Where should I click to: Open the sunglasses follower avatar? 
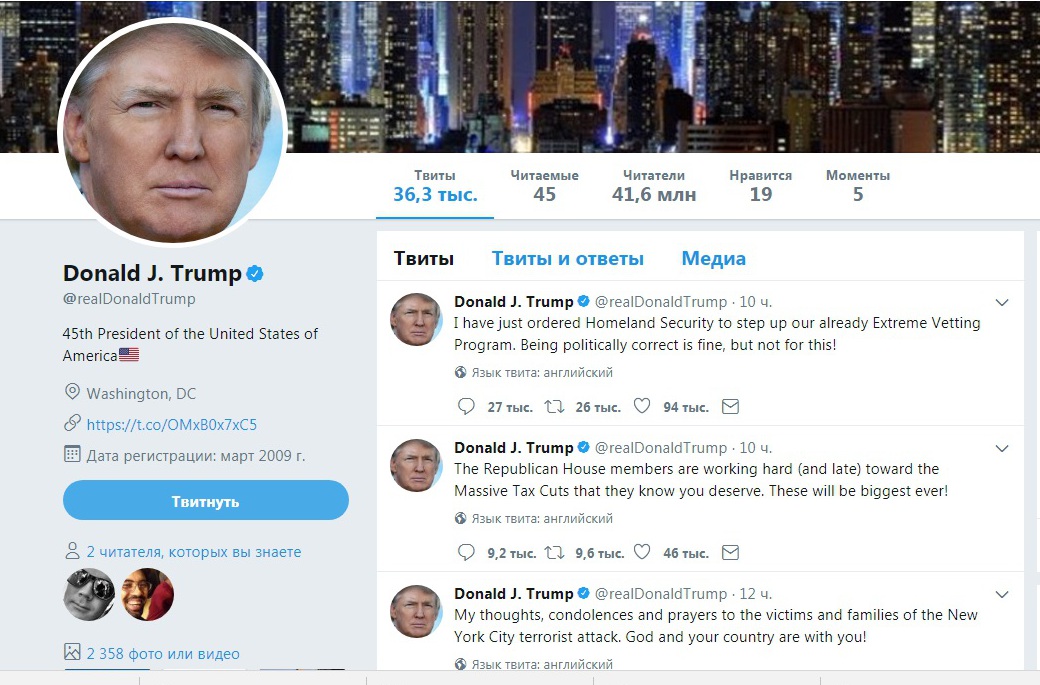point(89,594)
